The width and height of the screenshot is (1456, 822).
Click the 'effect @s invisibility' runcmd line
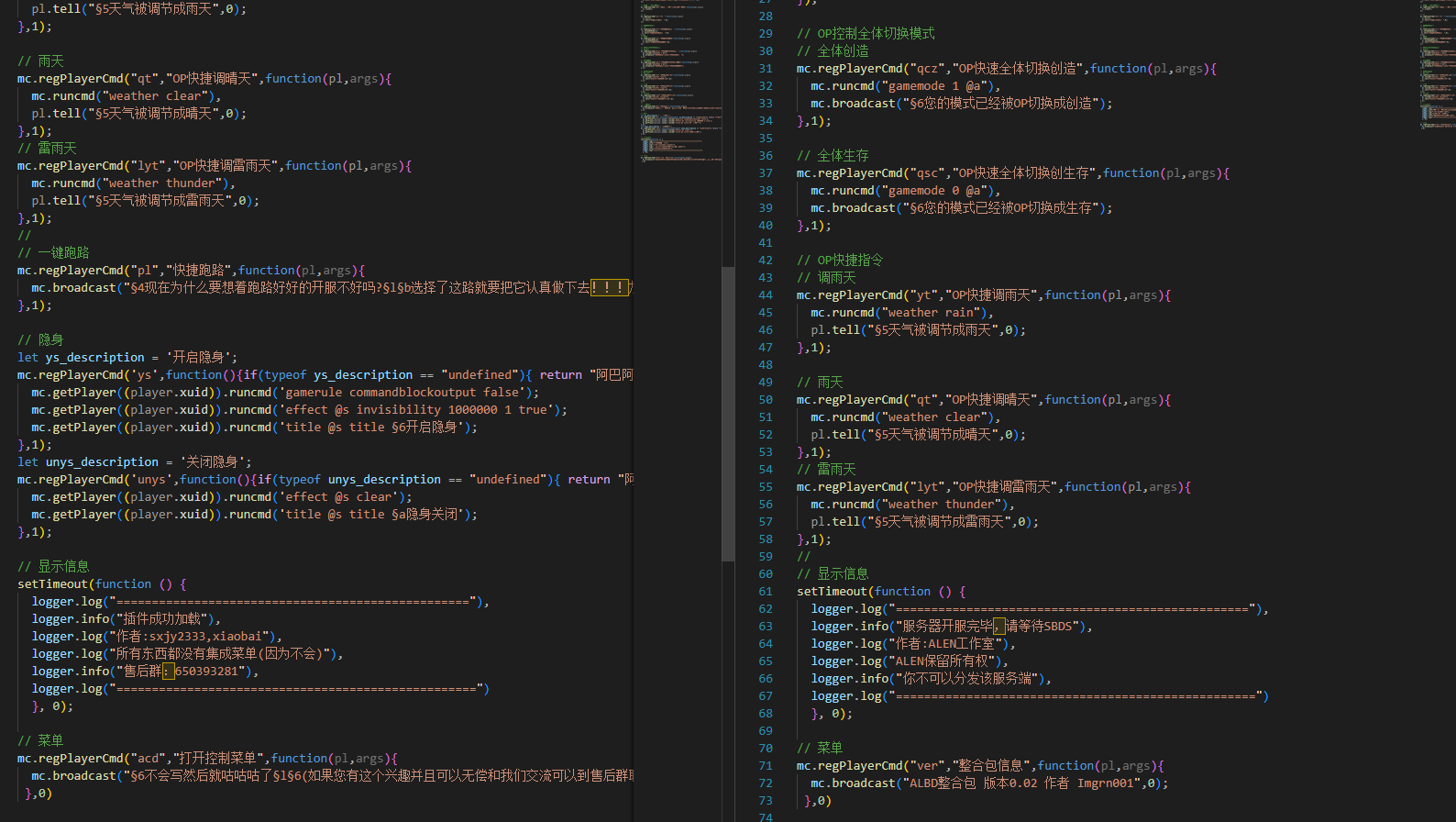click(x=300, y=410)
